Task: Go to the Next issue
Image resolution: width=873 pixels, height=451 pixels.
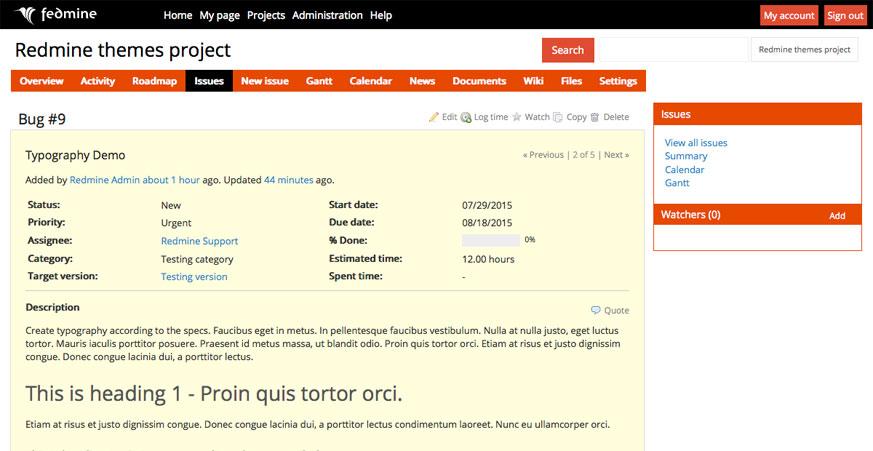Action: tap(616, 155)
